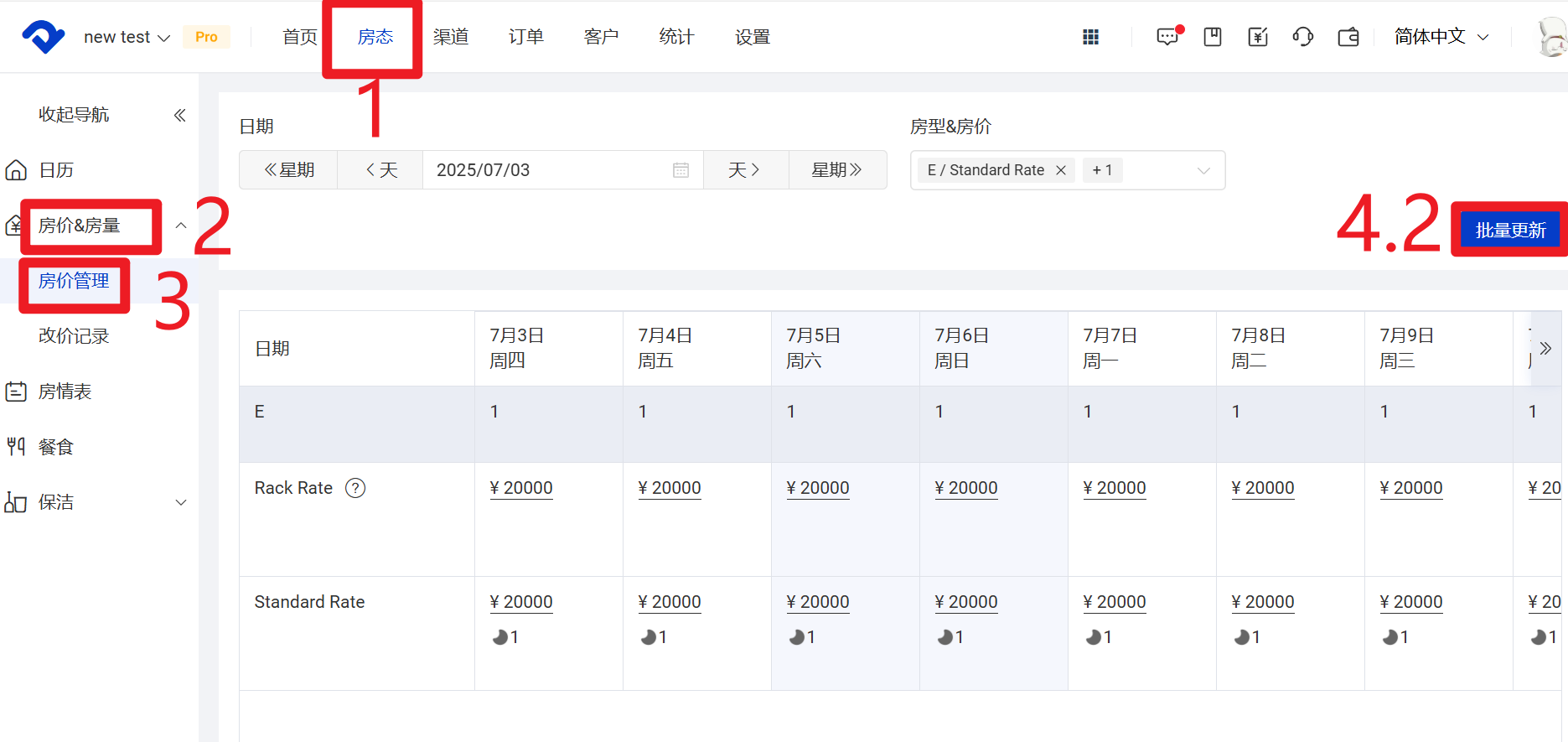Open the messages chat icon
The image size is (1568, 742).
(x=1167, y=37)
